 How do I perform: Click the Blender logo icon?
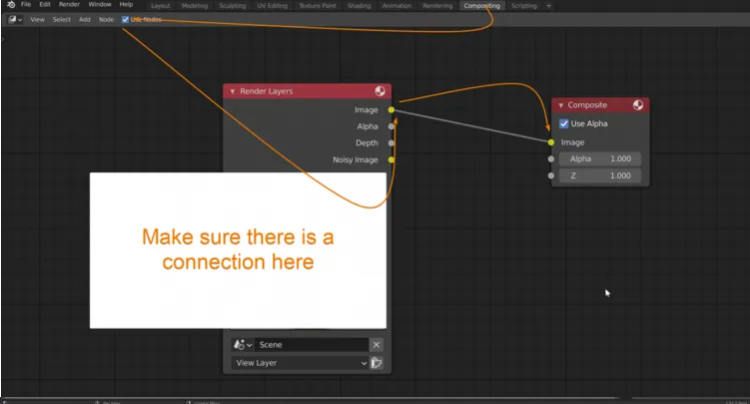pos(9,5)
